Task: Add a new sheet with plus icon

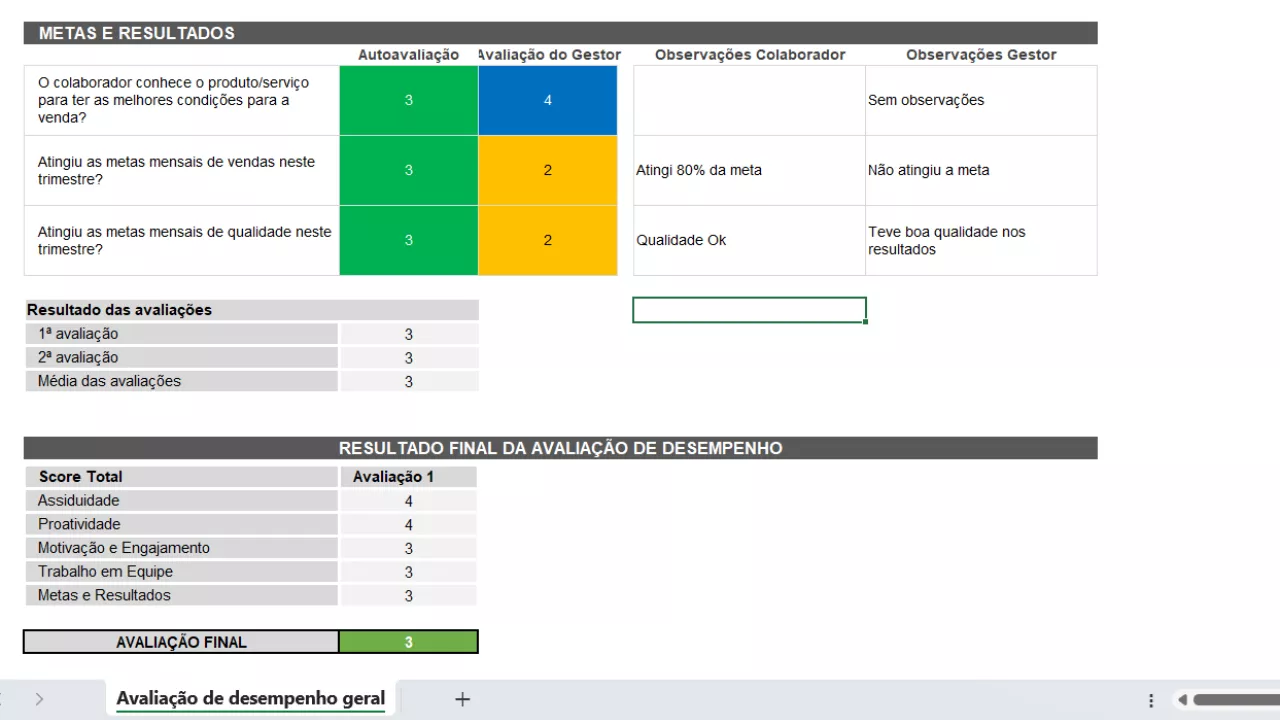Action: point(462,699)
